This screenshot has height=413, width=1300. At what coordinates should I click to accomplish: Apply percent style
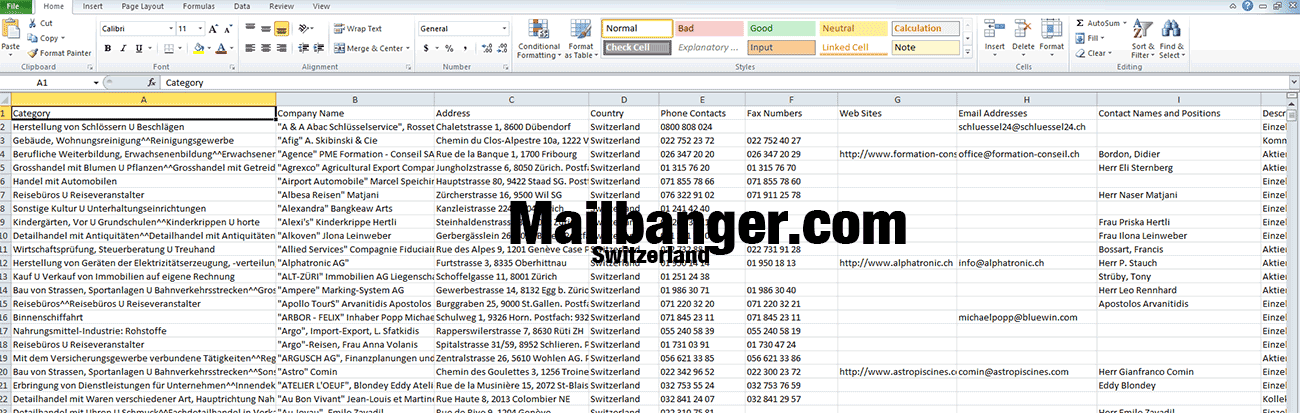click(447, 48)
